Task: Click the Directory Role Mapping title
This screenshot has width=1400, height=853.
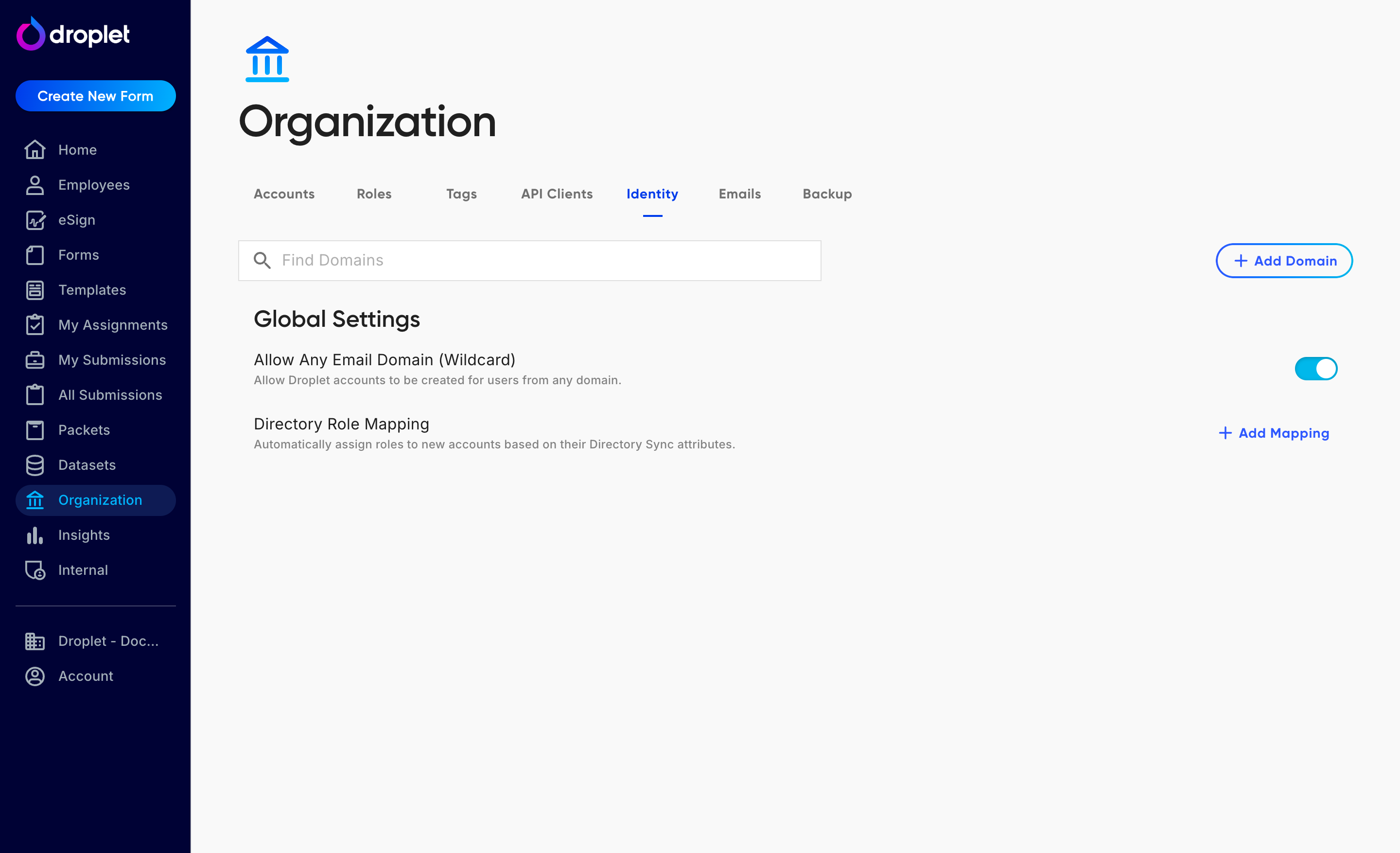Action: (x=341, y=424)
